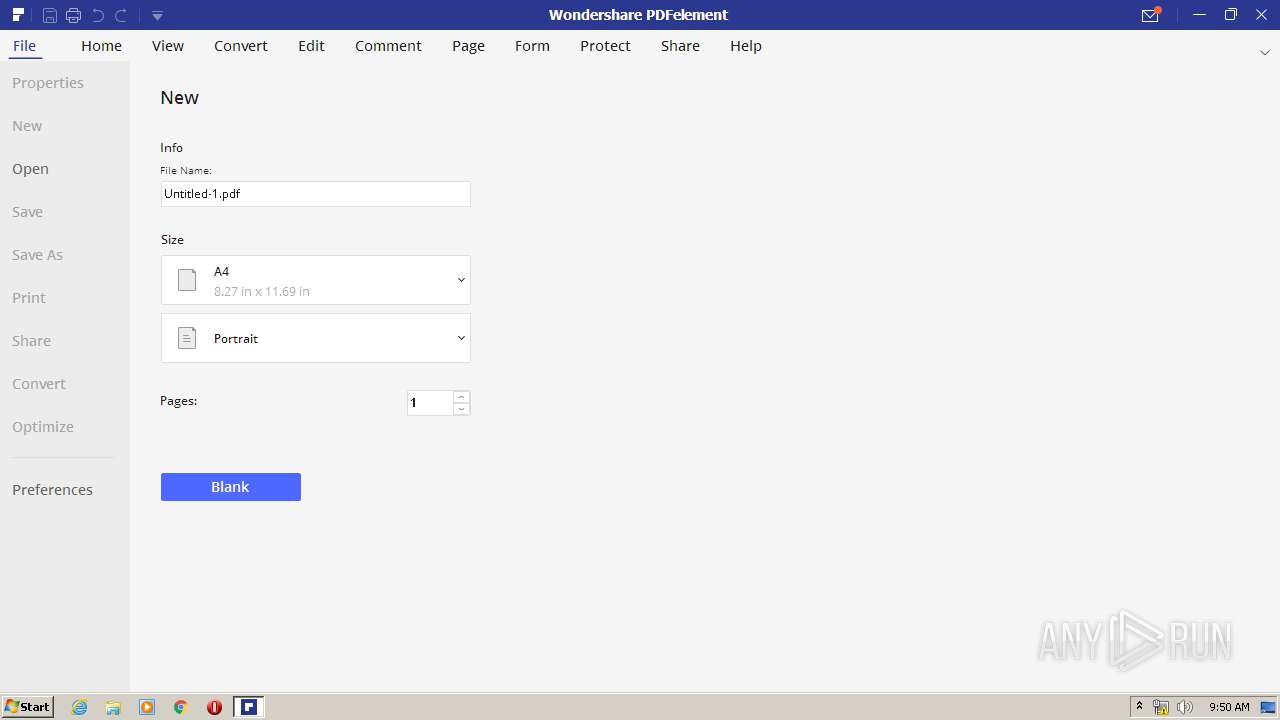
Task: Select Share in the File sidebar
Action: (31, 341)
